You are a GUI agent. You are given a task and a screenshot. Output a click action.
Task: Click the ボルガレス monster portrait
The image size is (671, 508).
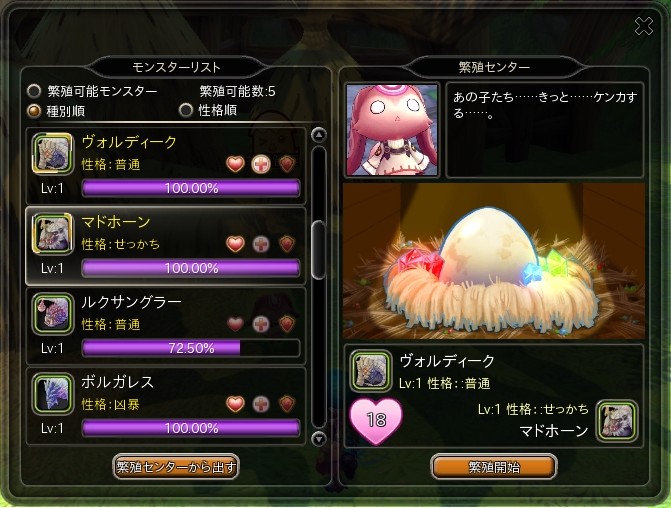53,394
